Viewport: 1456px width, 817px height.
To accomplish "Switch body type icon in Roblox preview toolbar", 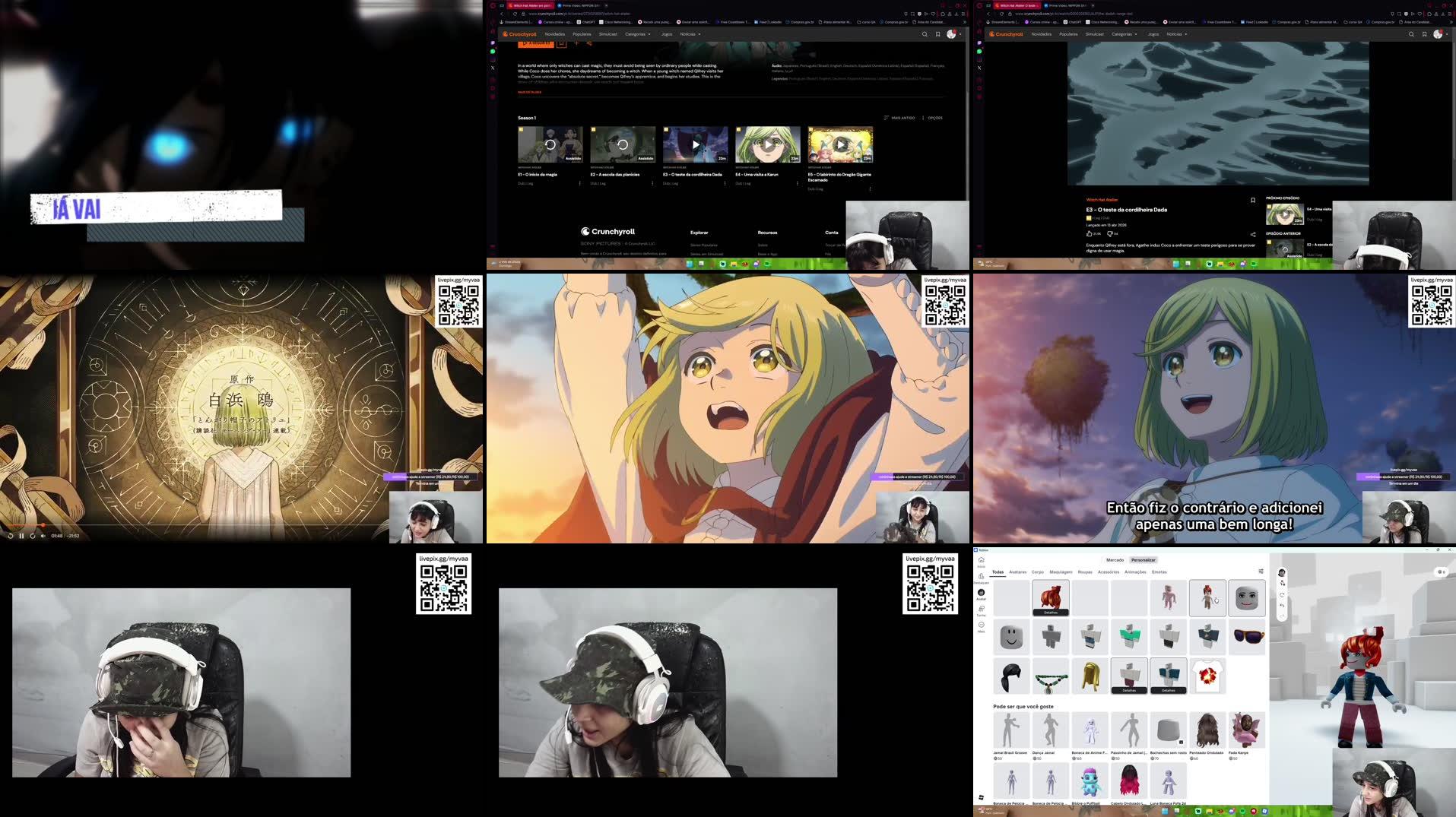I will coord(1282,583).
